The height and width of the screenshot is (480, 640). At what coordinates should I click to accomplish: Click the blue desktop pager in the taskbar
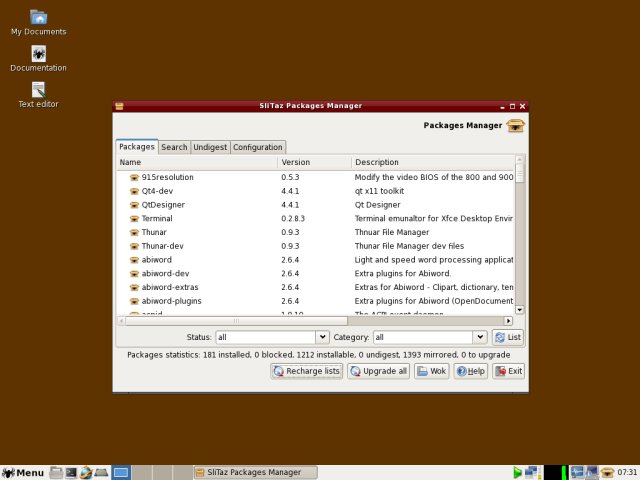tap(121, 473)
